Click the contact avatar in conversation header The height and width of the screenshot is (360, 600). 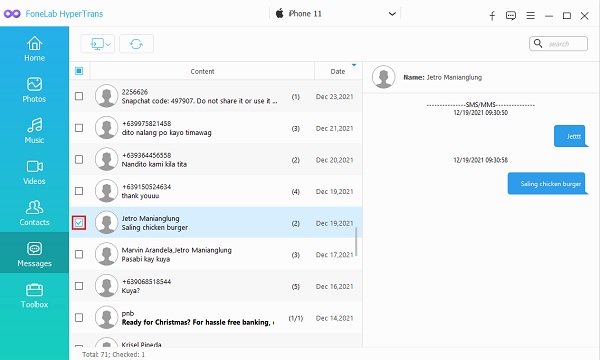coord(383,77)
